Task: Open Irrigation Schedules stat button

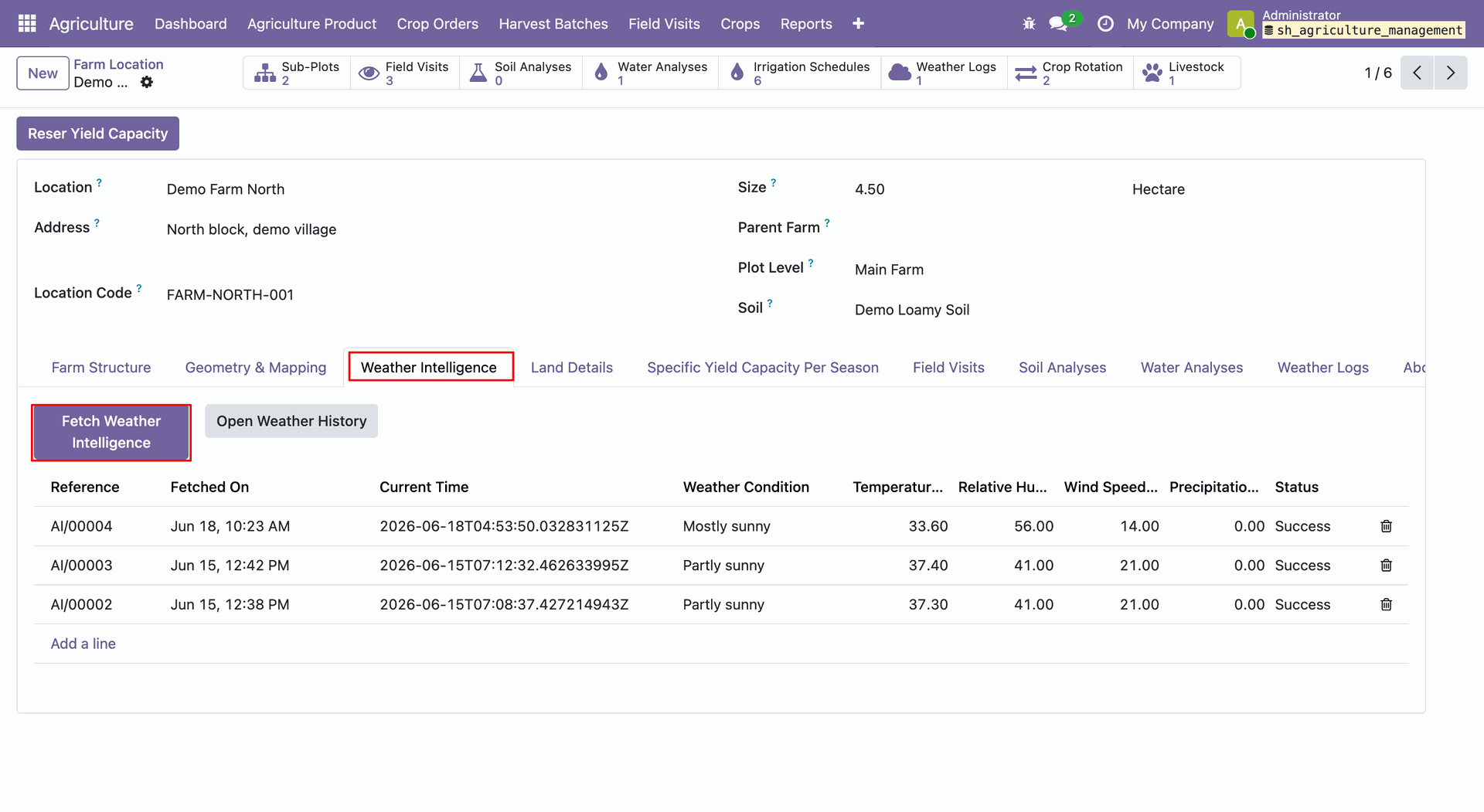Action: [799, 73]
